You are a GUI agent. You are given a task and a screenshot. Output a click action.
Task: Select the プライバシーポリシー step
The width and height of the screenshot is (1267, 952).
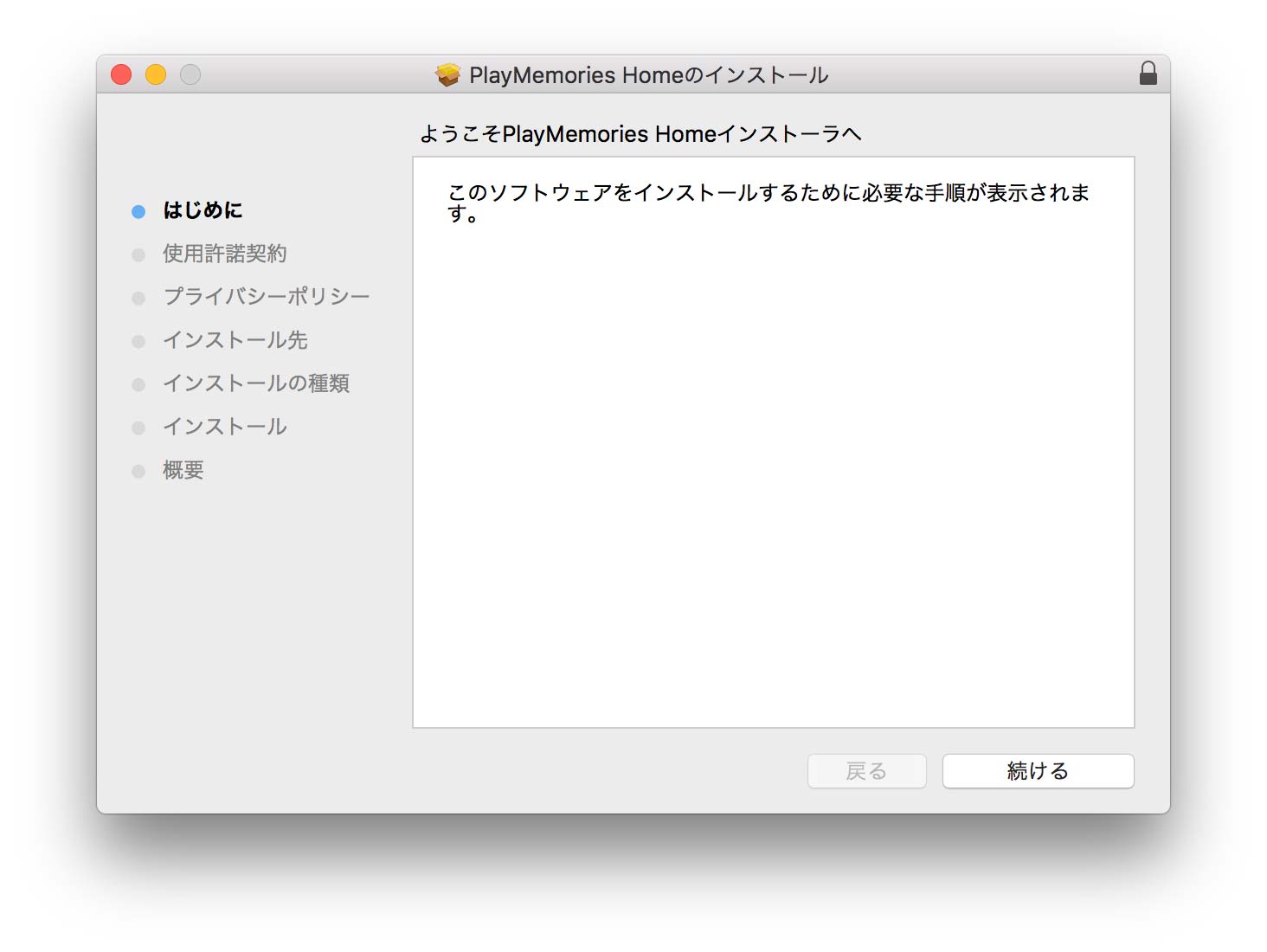(x=267, y=297)
